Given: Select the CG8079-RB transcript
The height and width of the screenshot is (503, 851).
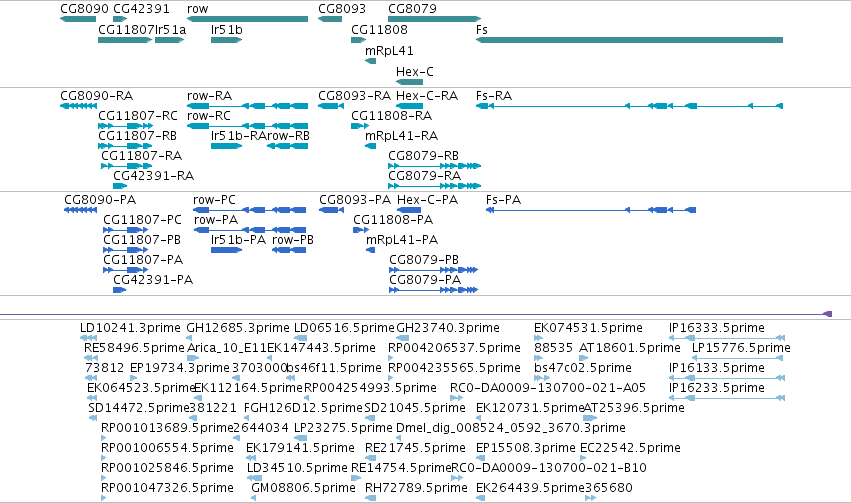Looking at the screenshot, I should tap(434, 166).
